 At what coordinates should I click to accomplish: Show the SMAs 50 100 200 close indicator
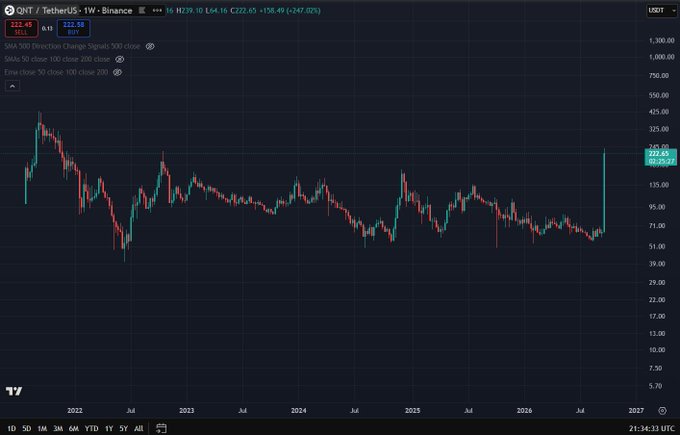click(120, 59)
